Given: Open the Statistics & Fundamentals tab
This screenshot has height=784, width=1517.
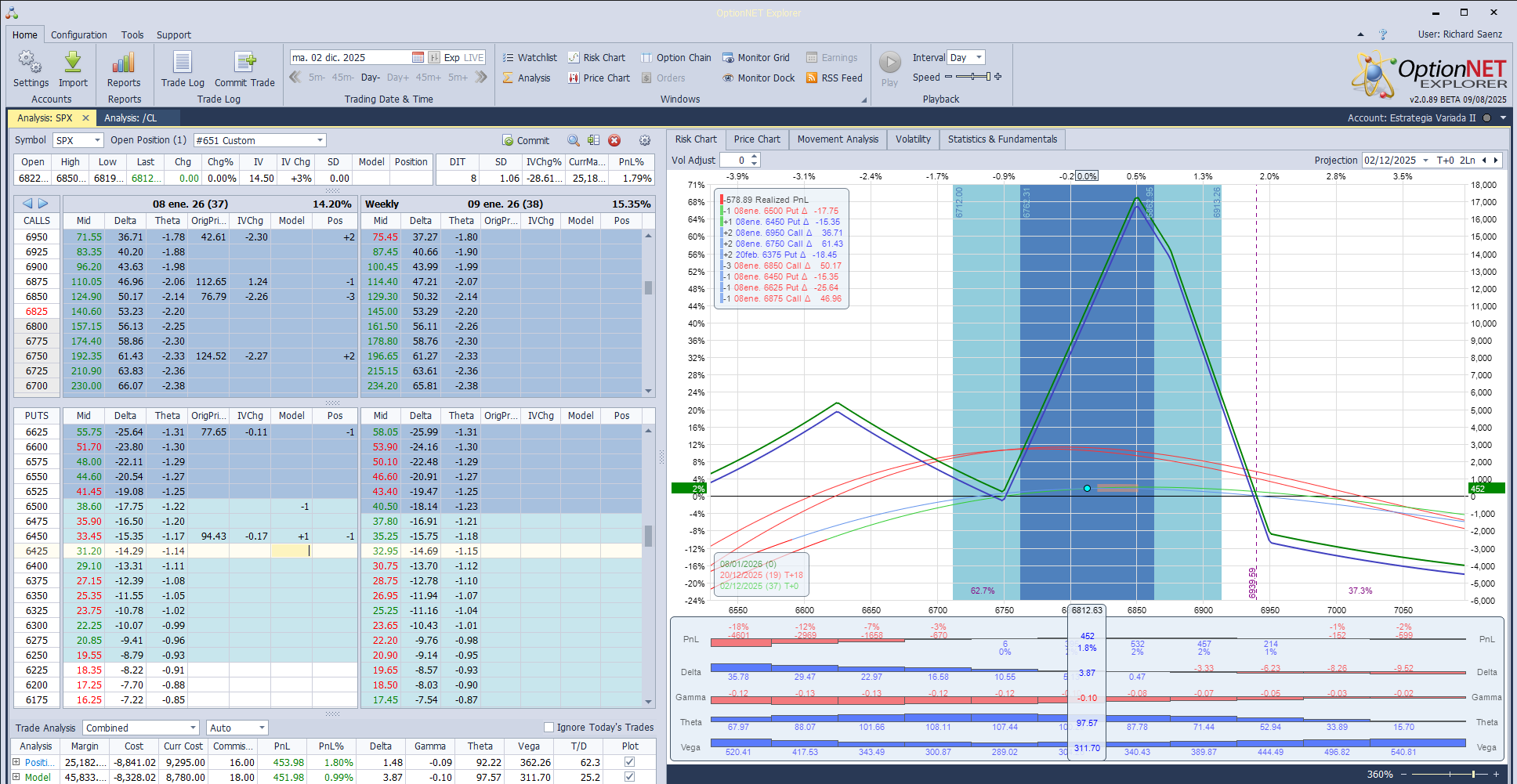Looking at the screenshot, I should [x=1002, y=139].
